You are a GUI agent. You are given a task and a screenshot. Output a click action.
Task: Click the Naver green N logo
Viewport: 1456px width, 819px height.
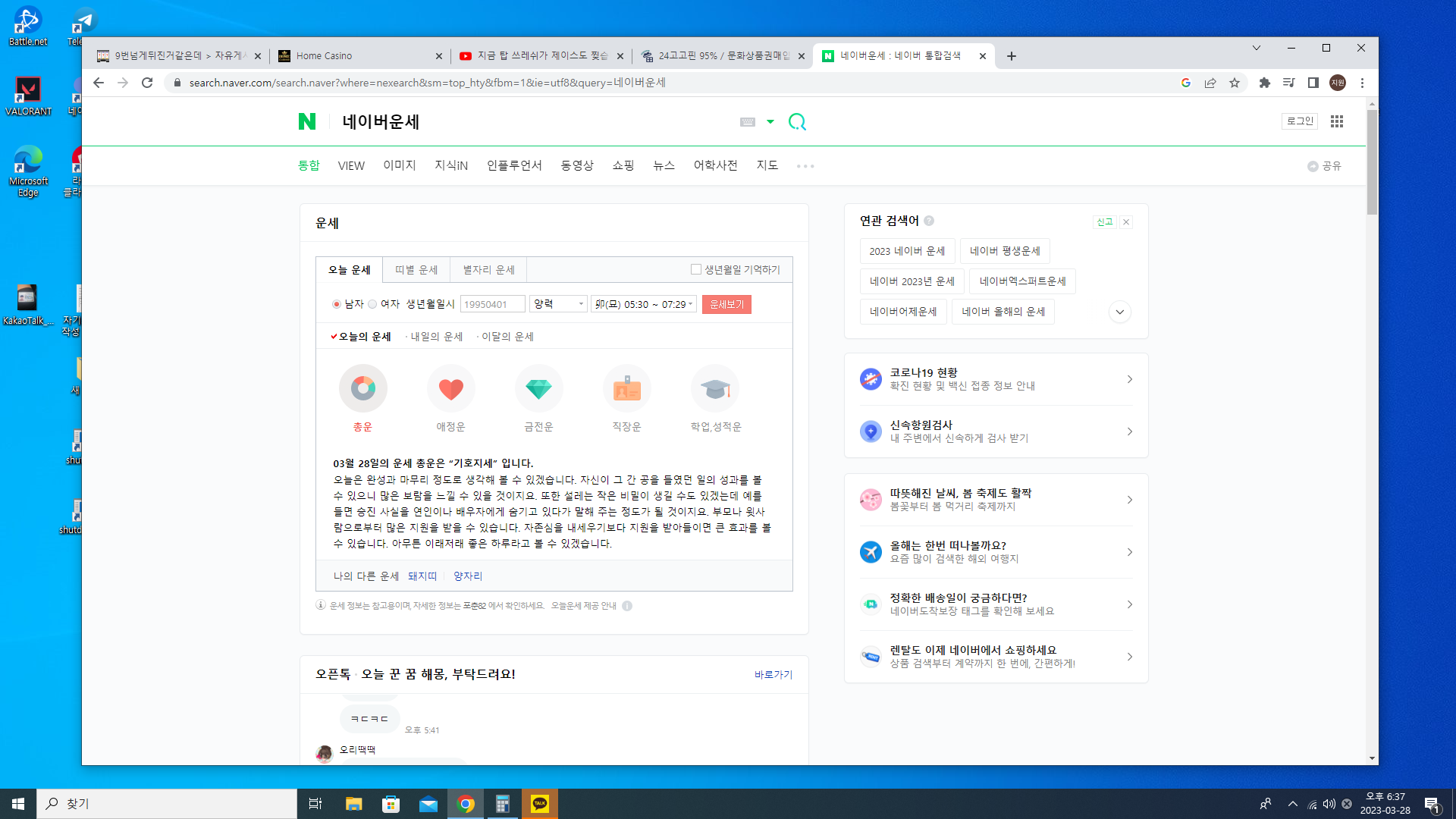[x=306, y=121]
